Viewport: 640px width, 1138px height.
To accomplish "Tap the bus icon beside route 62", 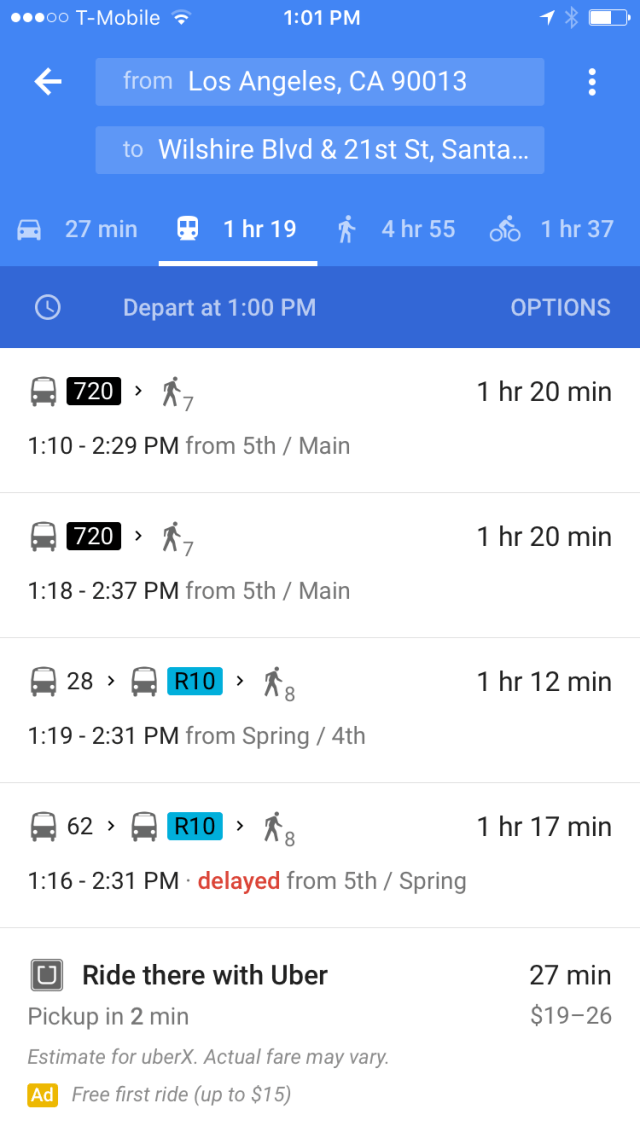I will (x=43, y=827).
